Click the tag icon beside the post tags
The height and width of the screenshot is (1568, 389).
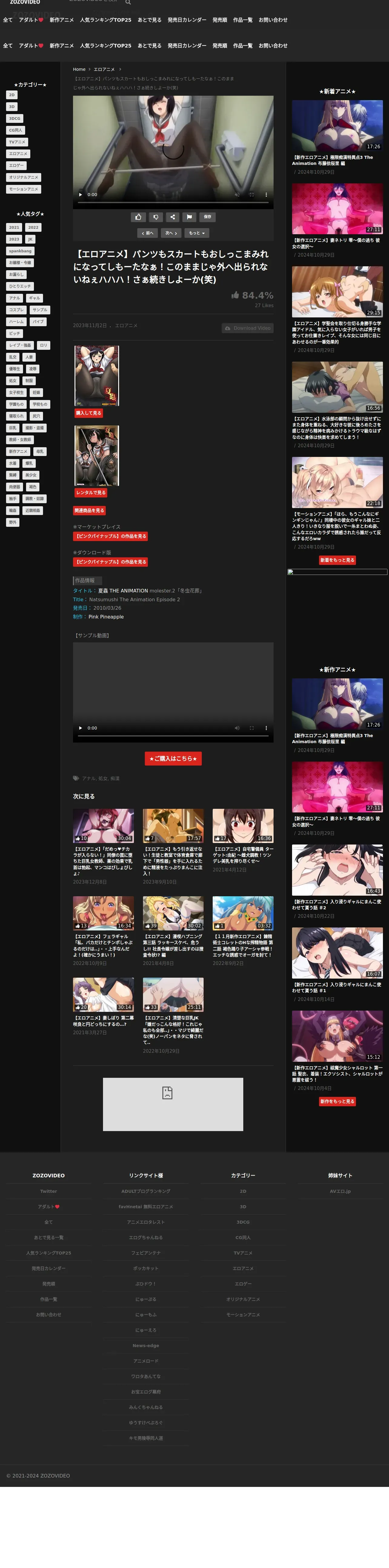point(76,778)
